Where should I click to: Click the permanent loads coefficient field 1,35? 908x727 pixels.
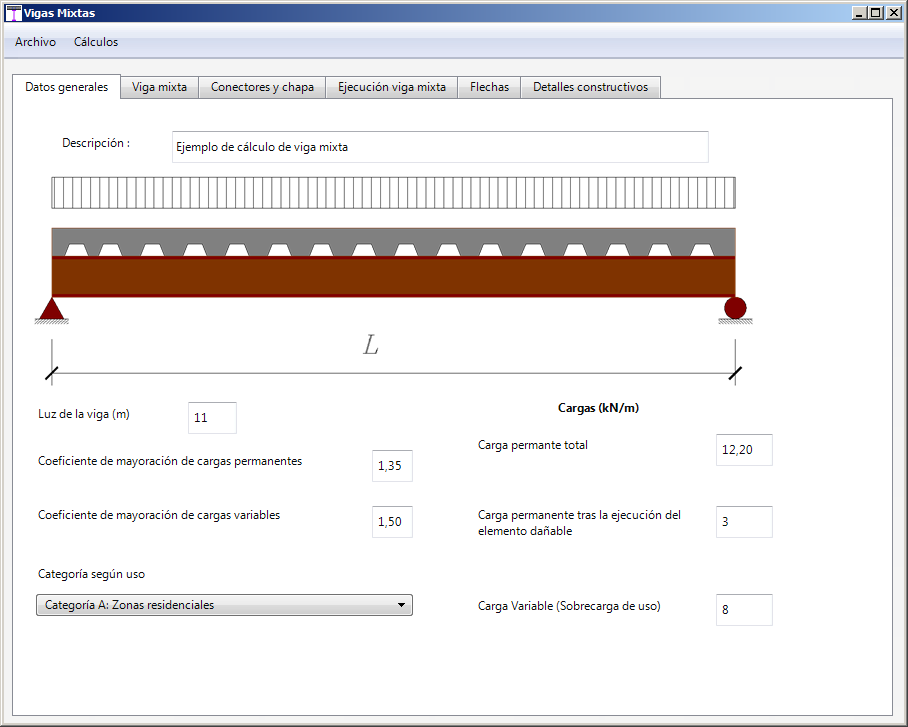(x=393, y=466)
